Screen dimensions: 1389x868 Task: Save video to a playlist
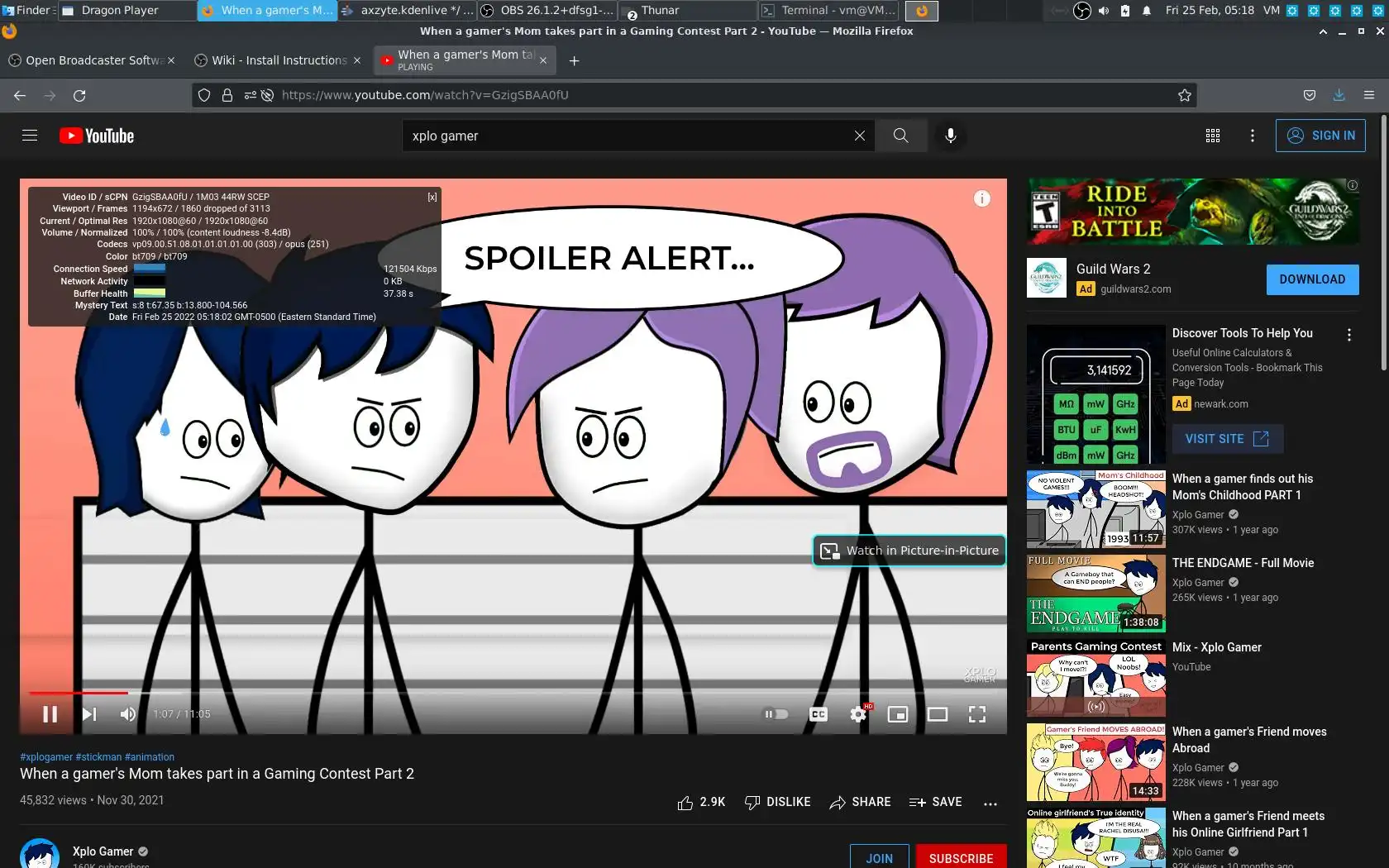[x=936, y=802]
